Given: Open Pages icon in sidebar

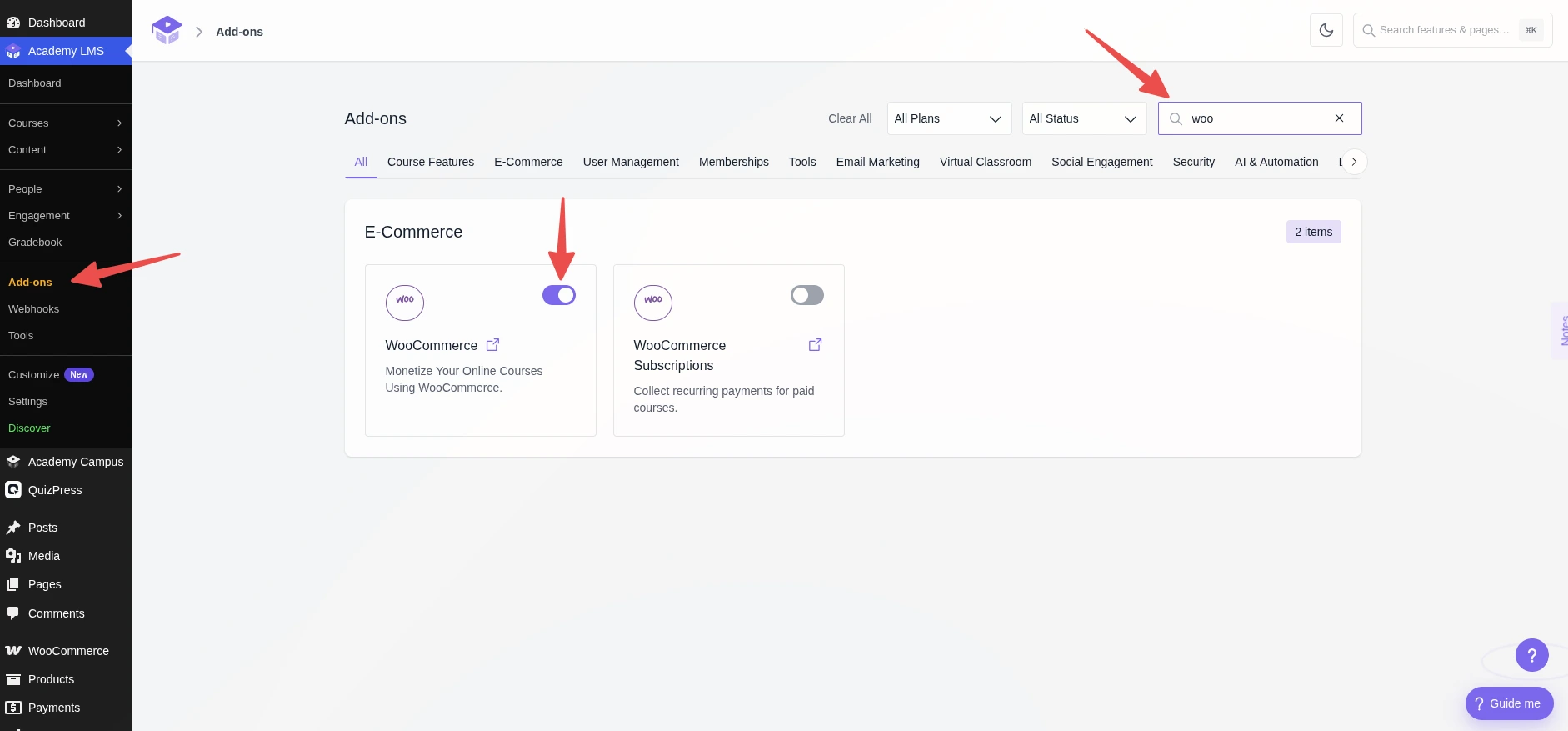Looking at the screenshot, I should (13, 584).
